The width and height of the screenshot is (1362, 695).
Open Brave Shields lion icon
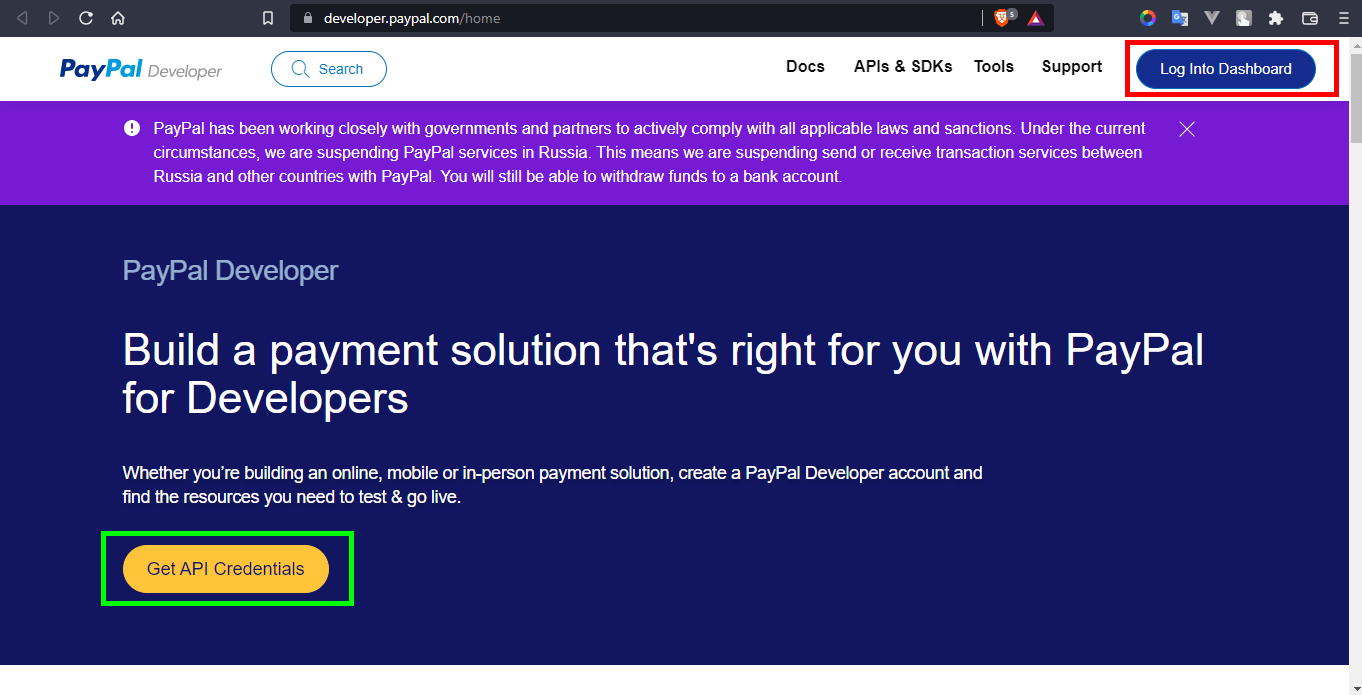[1003, 18]
